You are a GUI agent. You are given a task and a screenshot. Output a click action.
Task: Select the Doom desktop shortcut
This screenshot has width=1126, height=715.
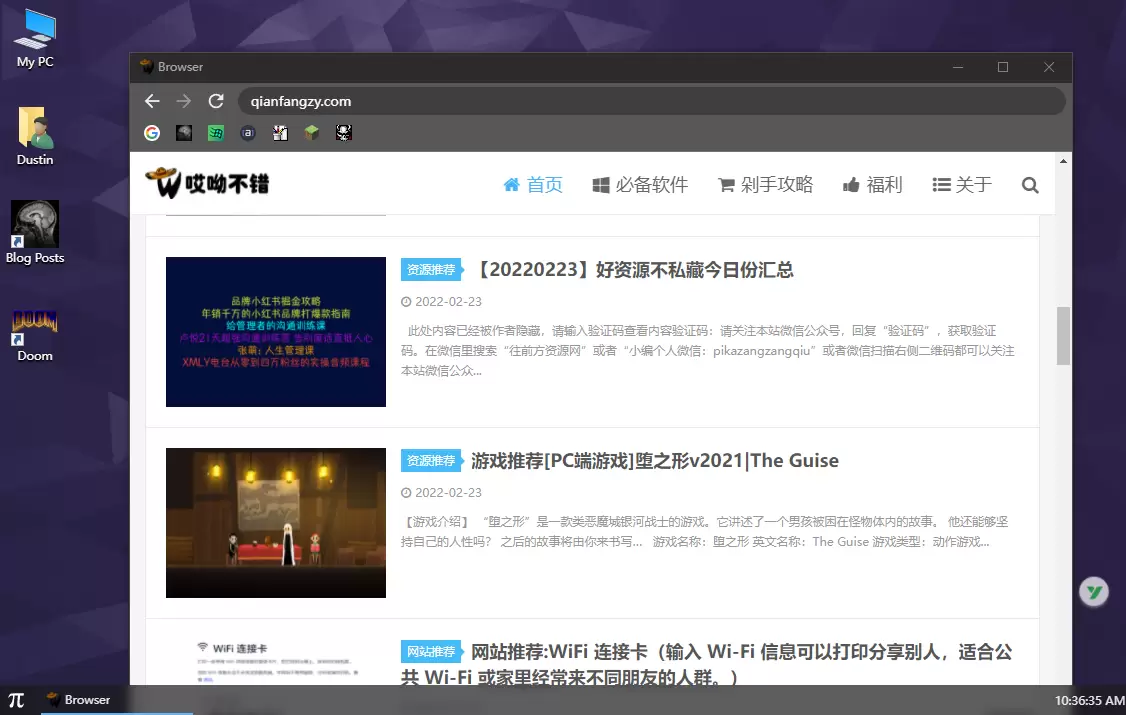point(34,336)
